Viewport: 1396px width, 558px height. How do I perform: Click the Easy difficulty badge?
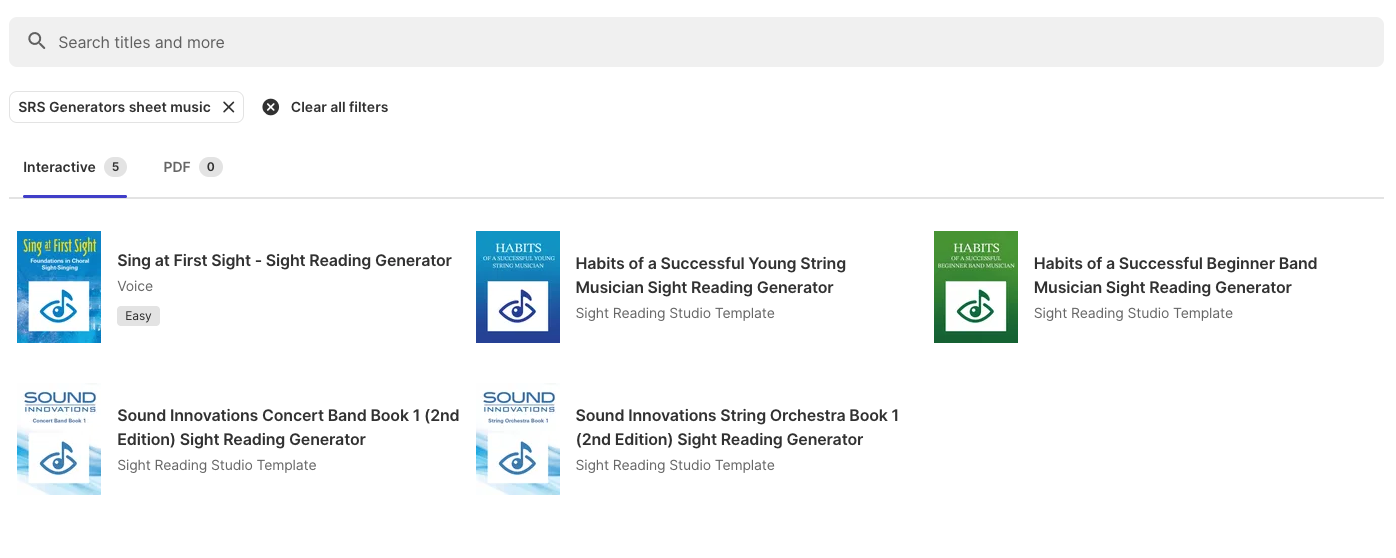coord(138,316)
